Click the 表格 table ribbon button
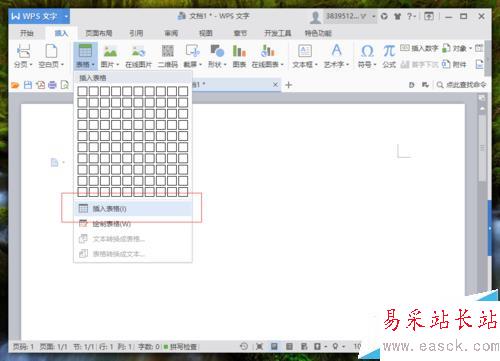Screen dimensions: 500x361 (85, 55)
